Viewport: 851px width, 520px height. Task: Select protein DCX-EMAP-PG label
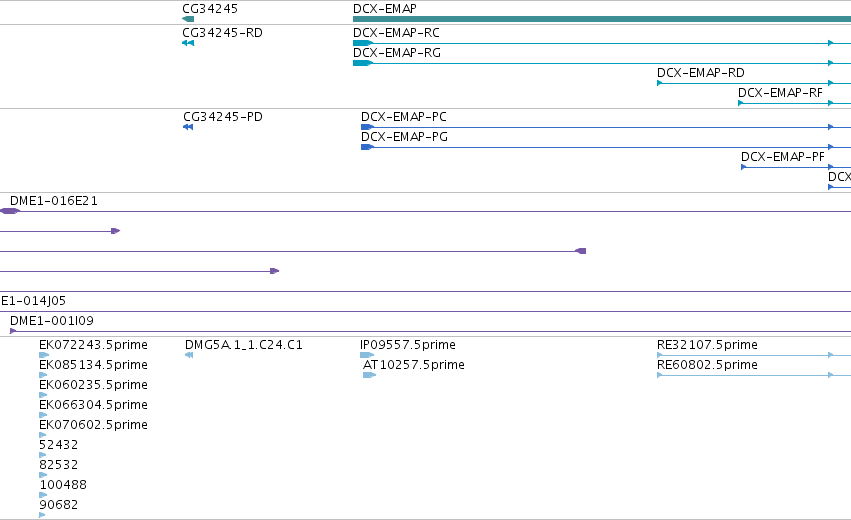(x=404, y=137)
